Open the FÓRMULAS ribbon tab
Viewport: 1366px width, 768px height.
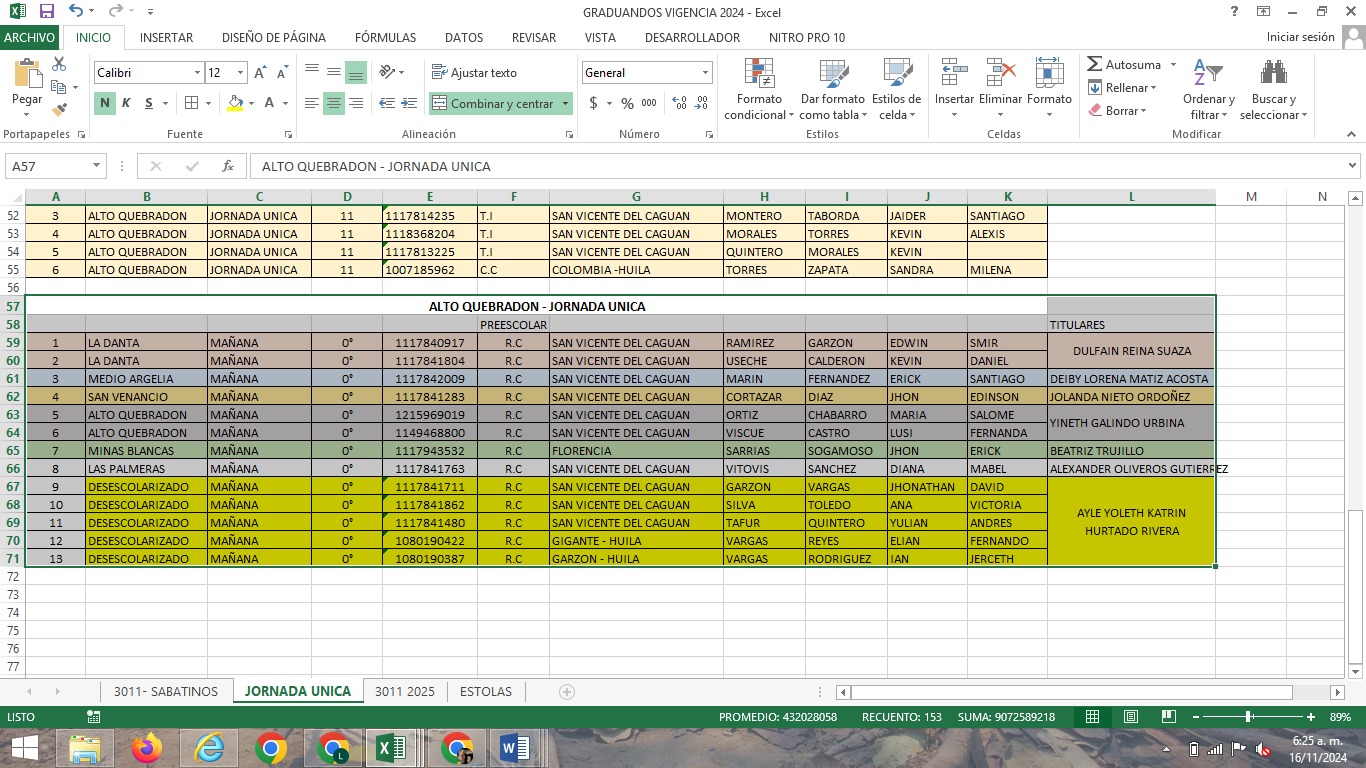pyautogui.click(x=385, y=37)
